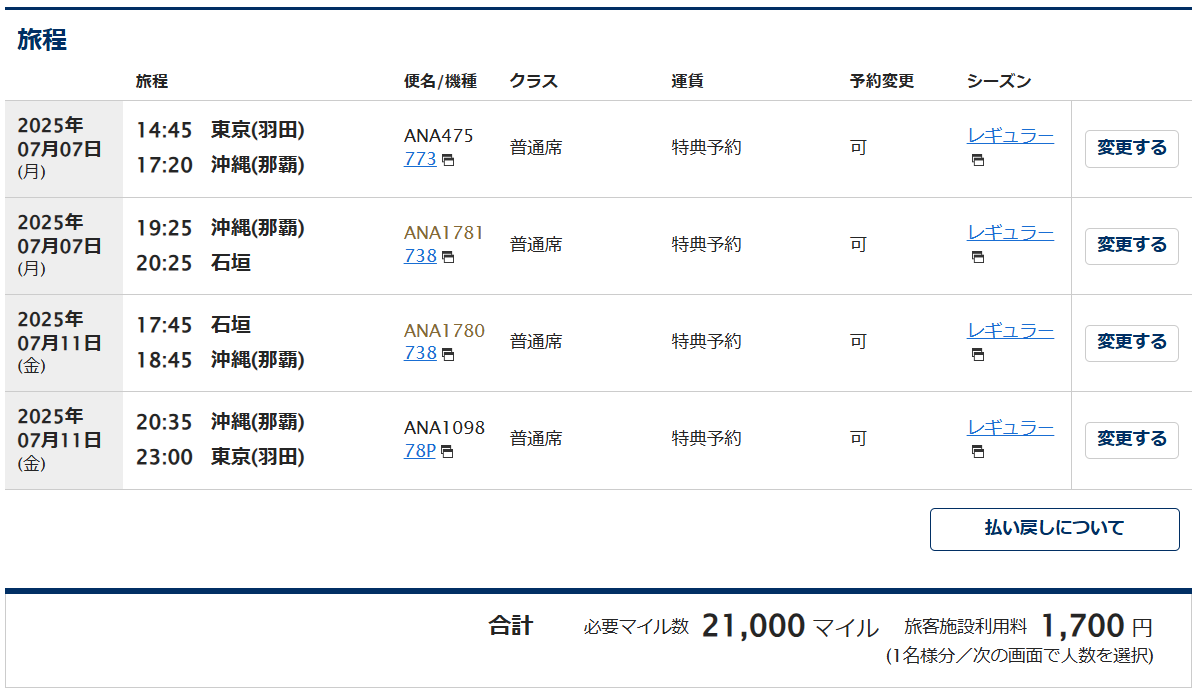
Task: Click 2025年07月11日 date cell of ANA1098 row
Action: pos(63,440)
